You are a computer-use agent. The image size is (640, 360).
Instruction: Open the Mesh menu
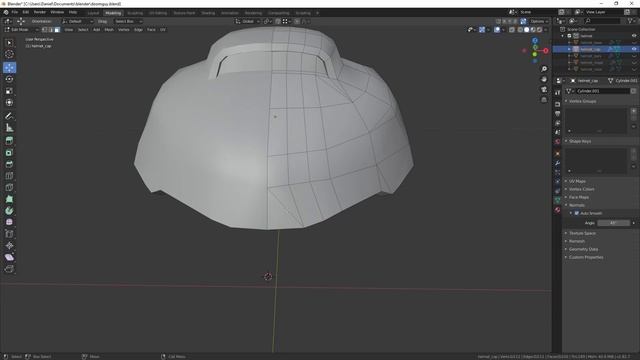click(109, 30)
